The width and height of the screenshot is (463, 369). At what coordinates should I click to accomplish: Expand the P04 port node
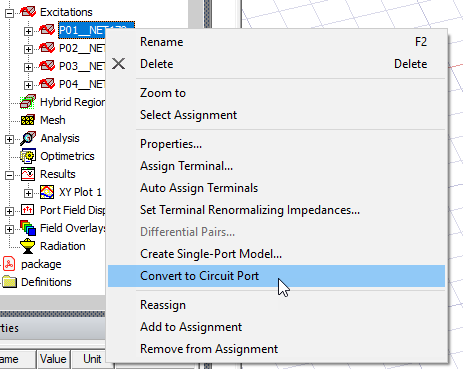coord(28,85)
